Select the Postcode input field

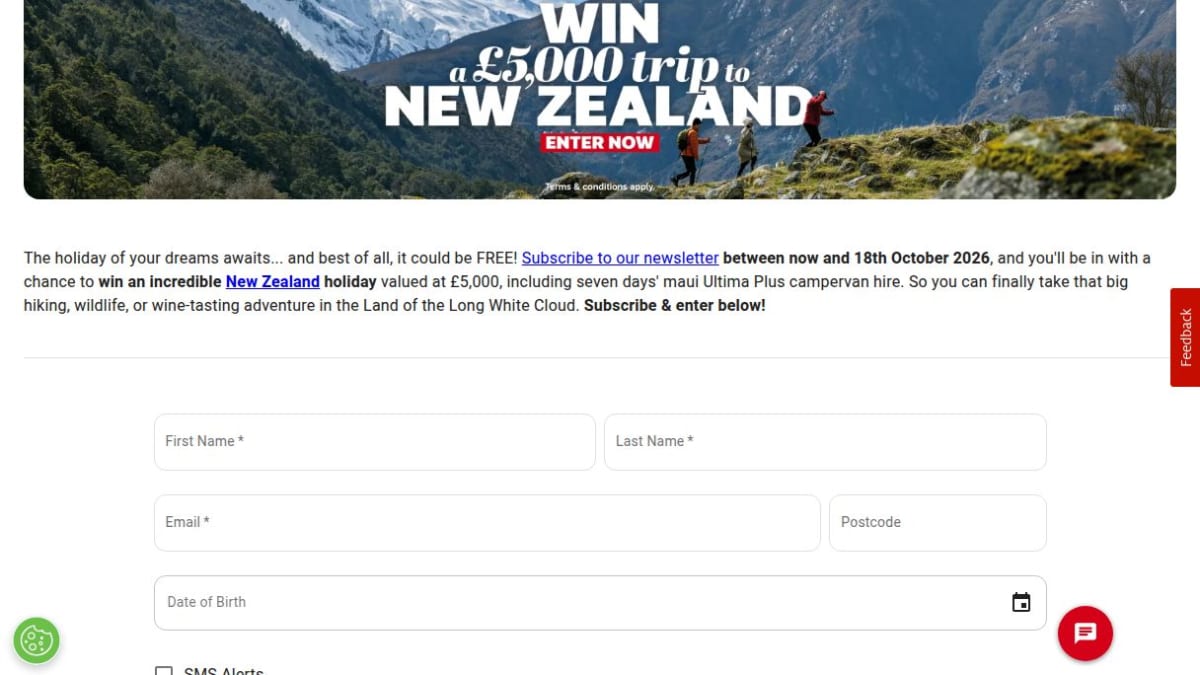[x=938, y=523]
